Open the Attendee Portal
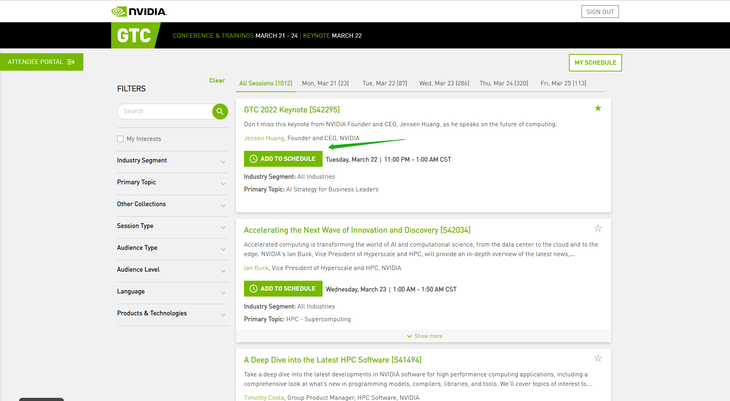 (41, 62)
